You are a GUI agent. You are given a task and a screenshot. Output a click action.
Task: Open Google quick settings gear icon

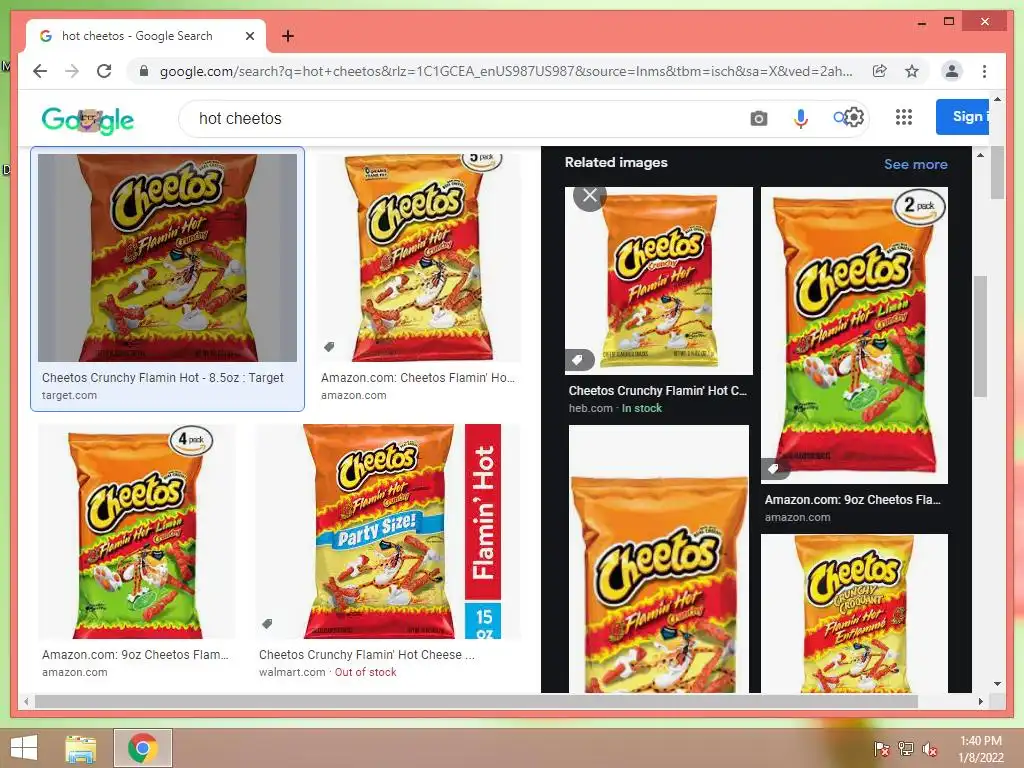[853, 118]
